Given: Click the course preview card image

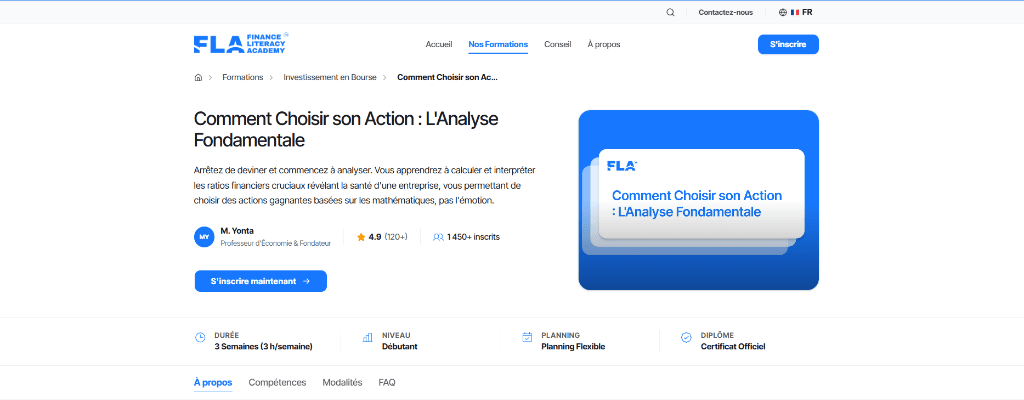Looking at the screenshot, I should click(x=698, y=200).
